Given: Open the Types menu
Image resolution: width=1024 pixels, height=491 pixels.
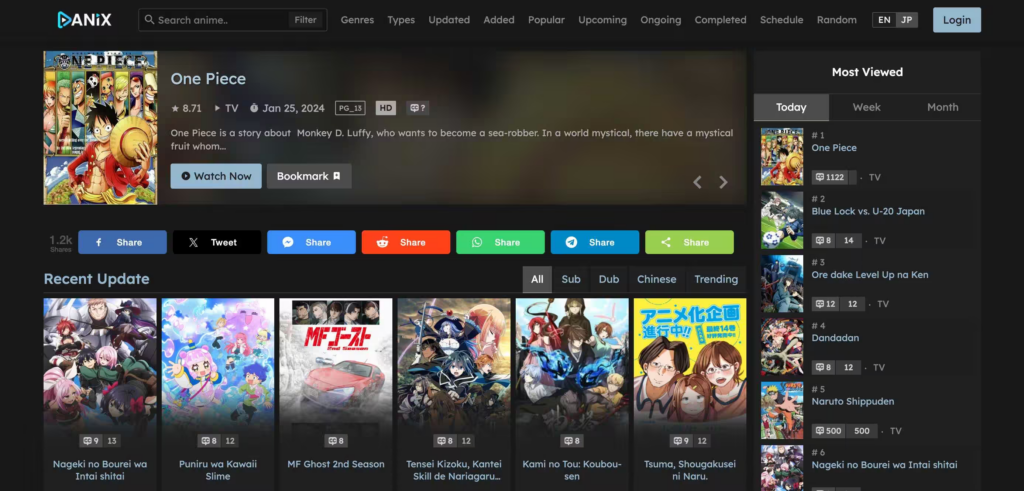Looking at the screenshot, I should [401, 20].
